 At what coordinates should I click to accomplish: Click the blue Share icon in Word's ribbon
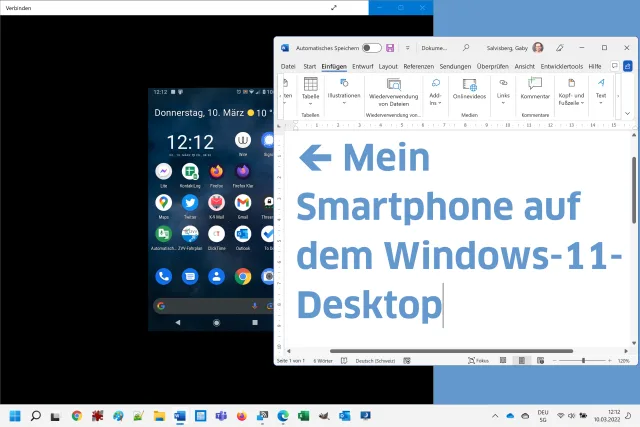[628, 66]
